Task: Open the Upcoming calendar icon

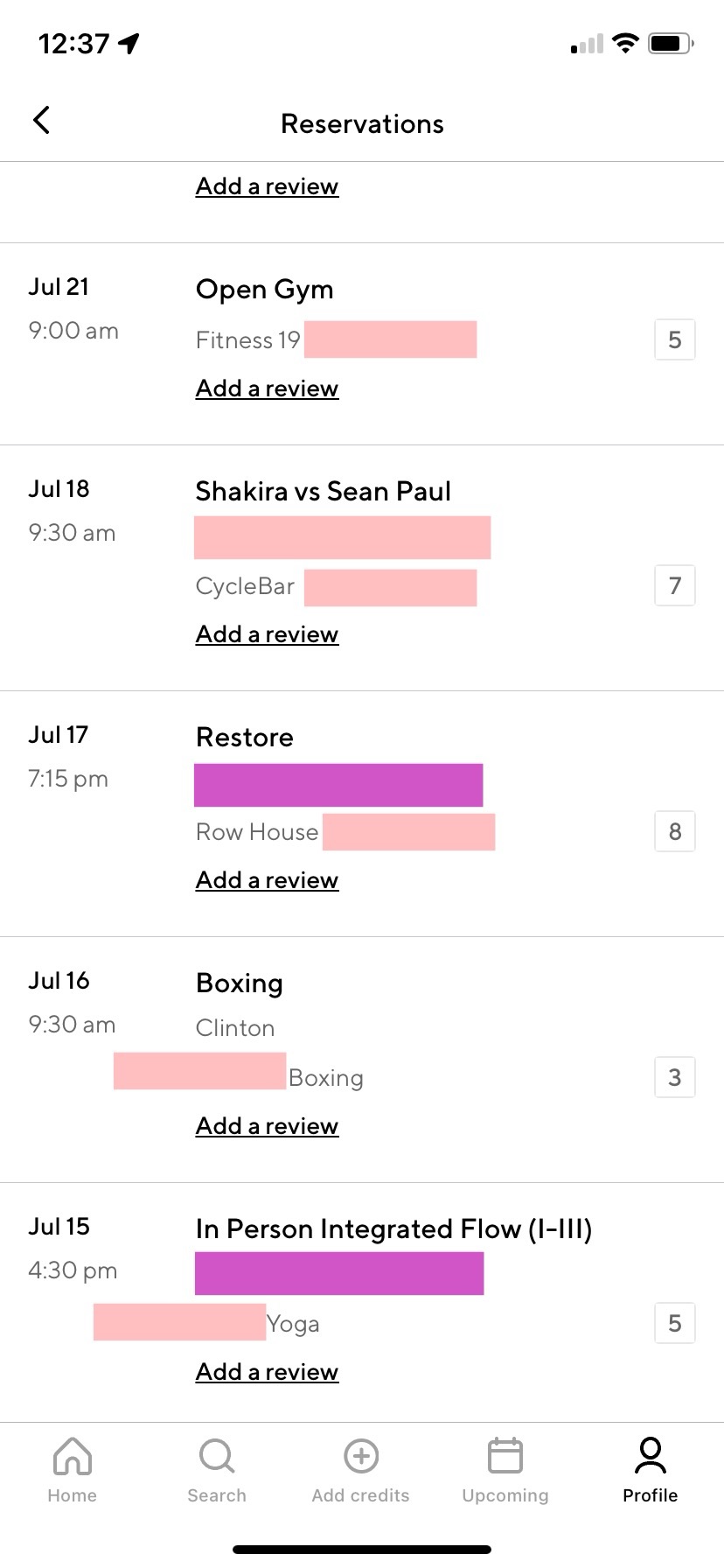Action: [505, 1456]
